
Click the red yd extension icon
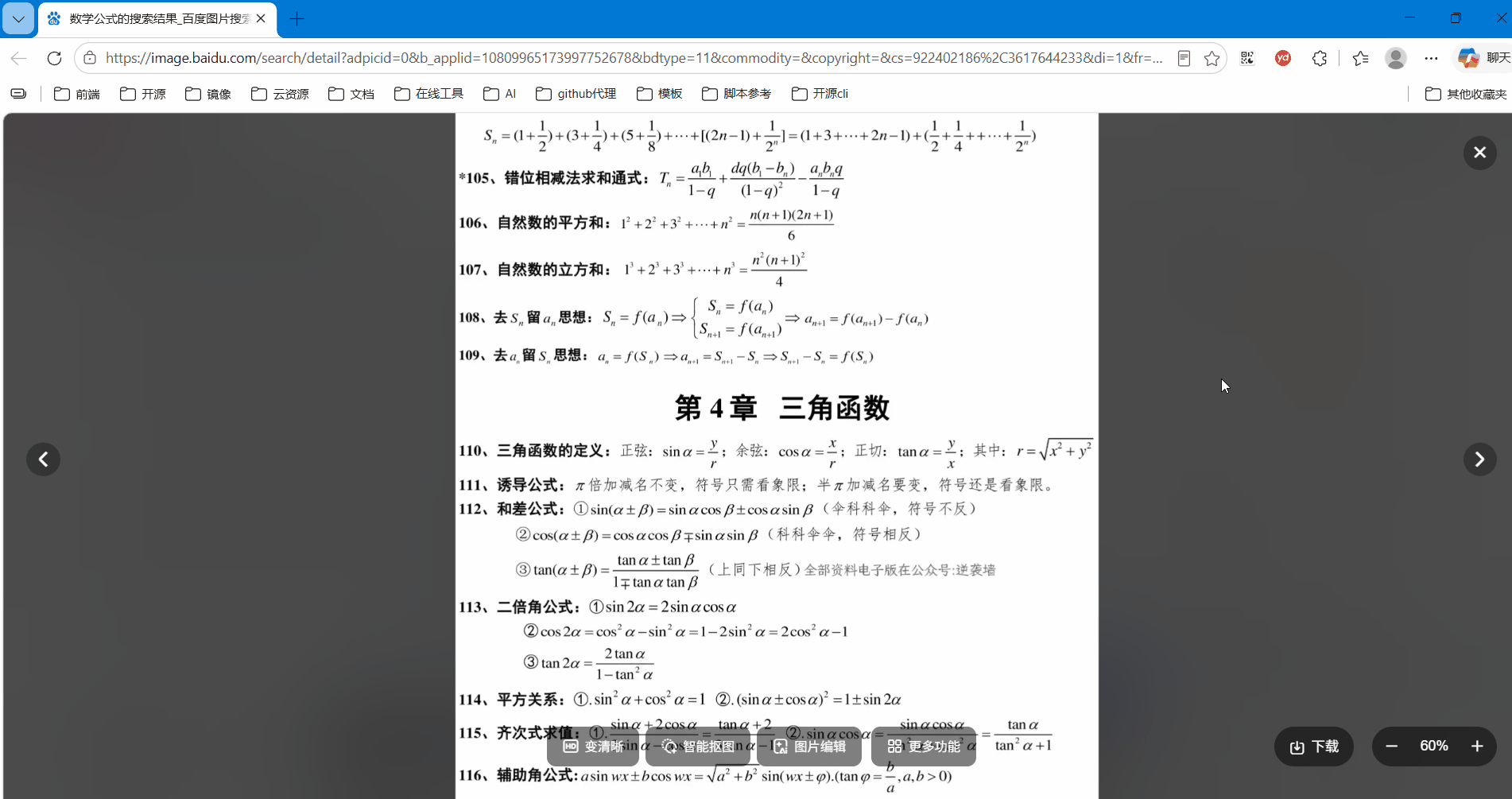(x=1283, y=58)
